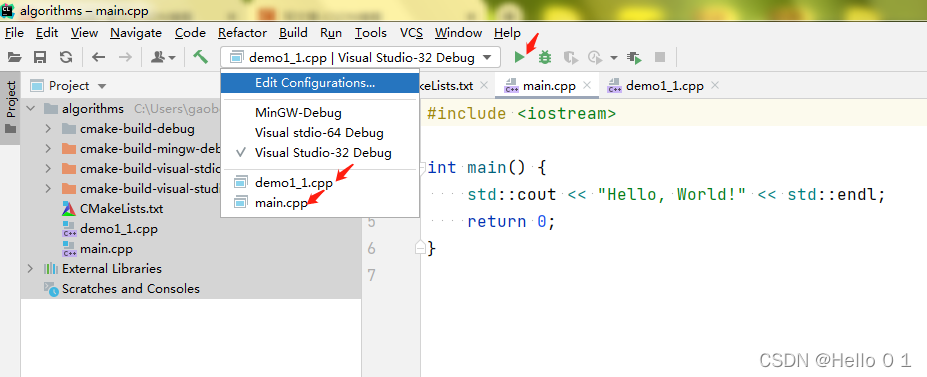
Task: Click the "Hello, World!" string literal
Action: pos(672,194)
